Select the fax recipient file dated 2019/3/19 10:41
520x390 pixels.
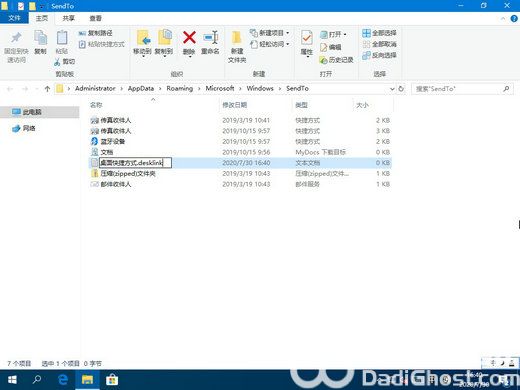(240, 120)
